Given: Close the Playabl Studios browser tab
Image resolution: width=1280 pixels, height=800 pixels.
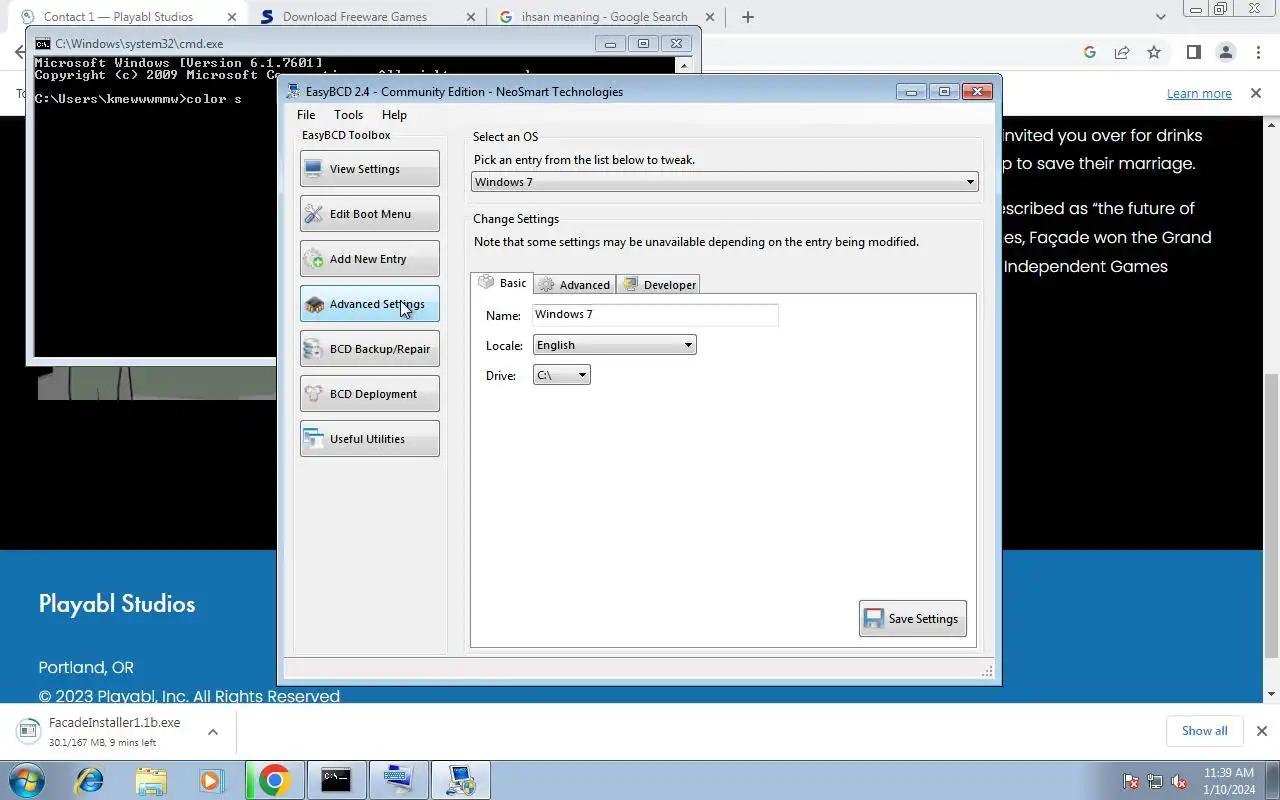Looking at the screenshot, I should click(231, 17).
